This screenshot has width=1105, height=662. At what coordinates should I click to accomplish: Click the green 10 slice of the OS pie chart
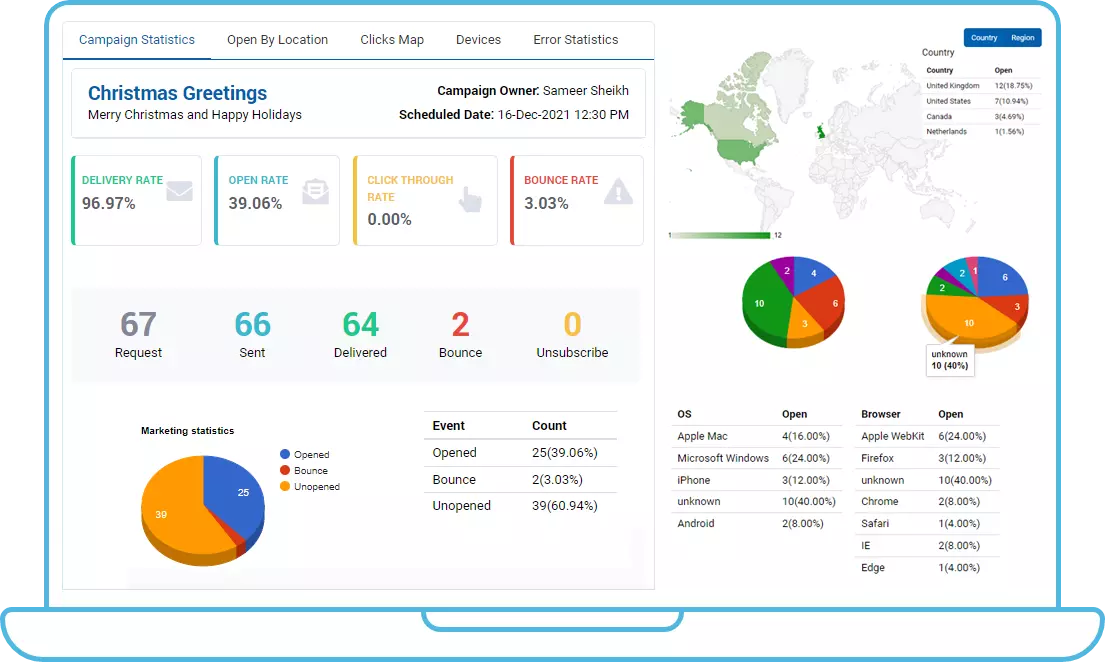pos(765,303)
